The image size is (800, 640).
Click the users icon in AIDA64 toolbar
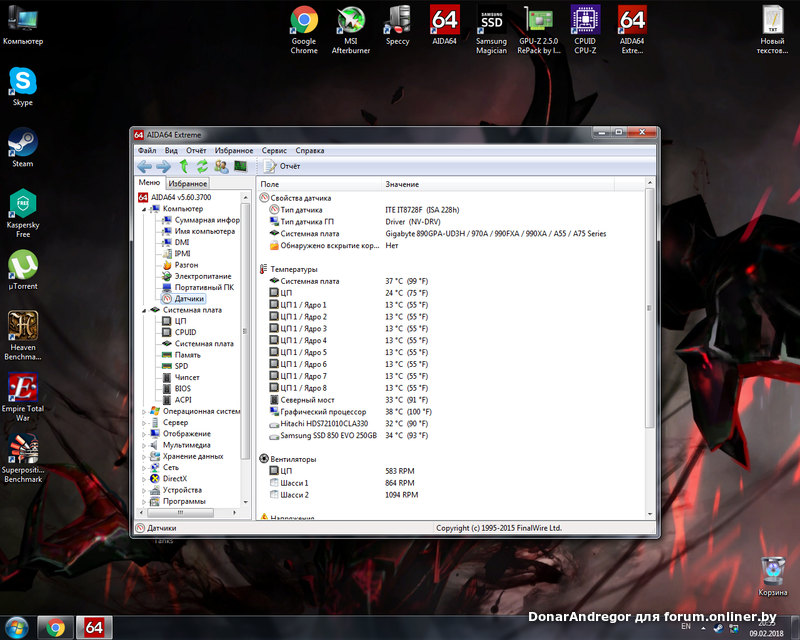[x=221, y=166]
